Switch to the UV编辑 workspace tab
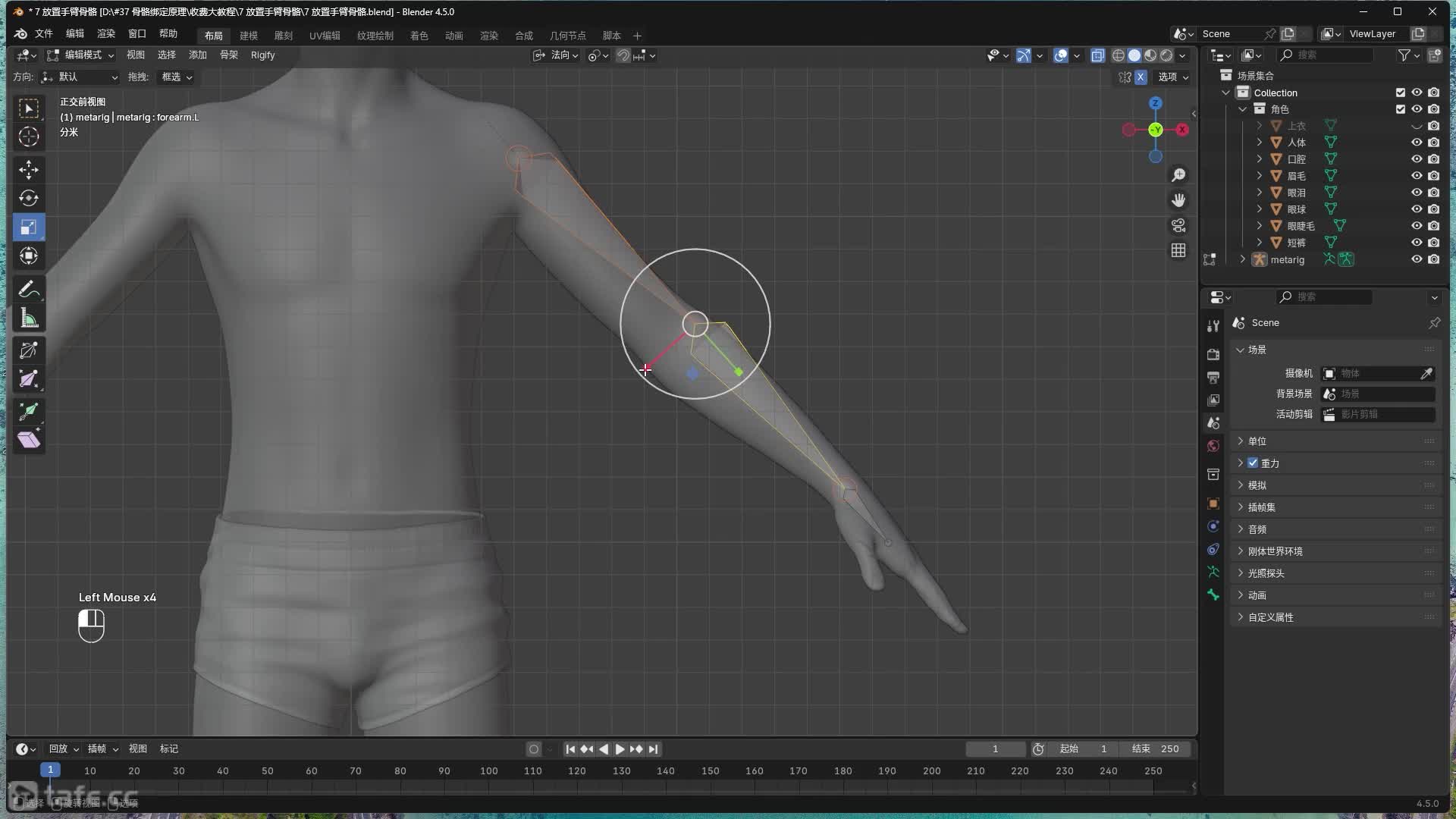 (x=324, y=36)
